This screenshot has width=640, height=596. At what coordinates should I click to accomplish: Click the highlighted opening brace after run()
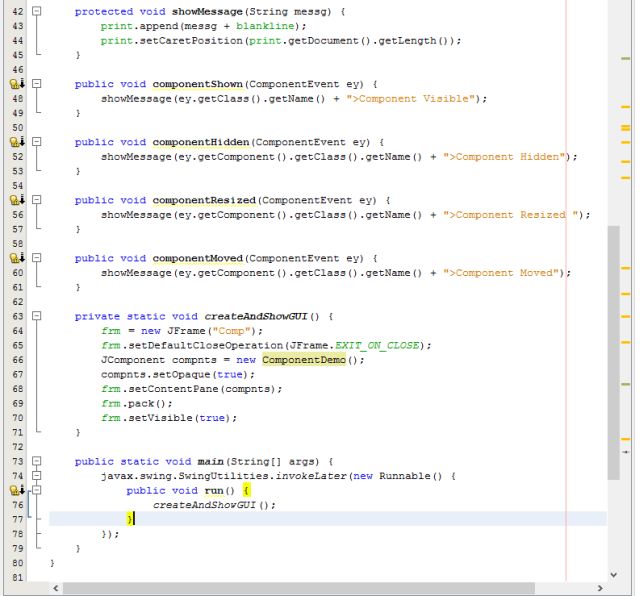[246, 490]
